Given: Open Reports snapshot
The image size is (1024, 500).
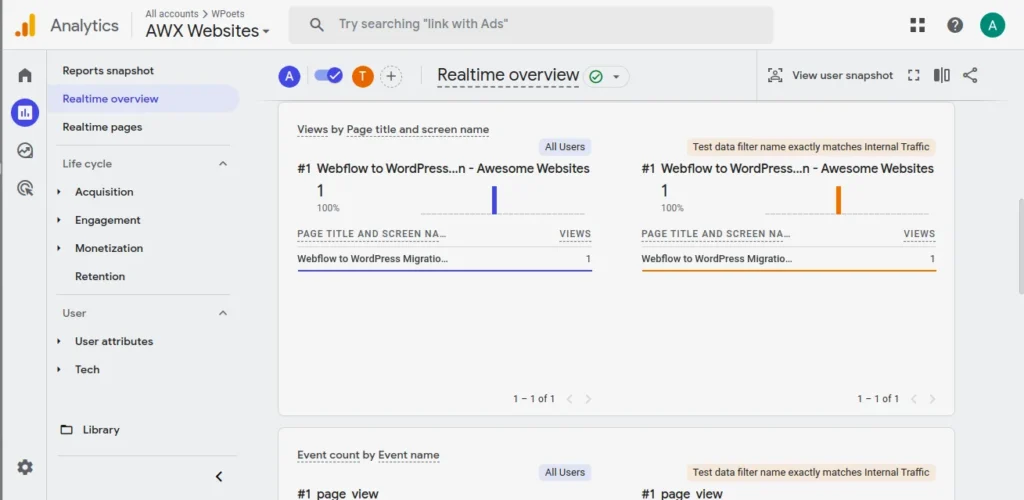Looking at the screenshot, I should point(108,70).
